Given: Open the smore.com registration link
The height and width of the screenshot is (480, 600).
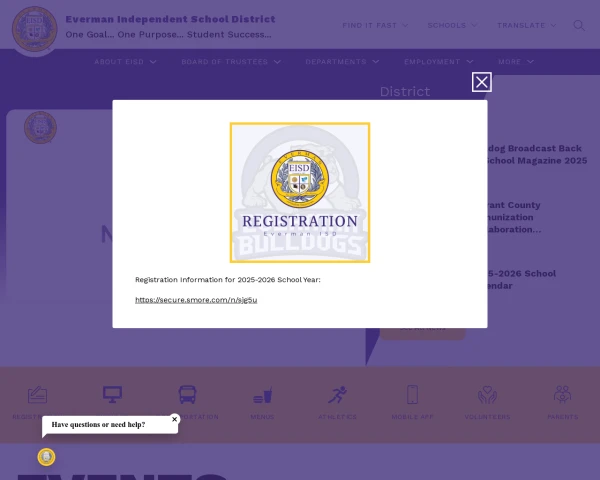Looking at the screenshot, I should (x=196, y=300).
